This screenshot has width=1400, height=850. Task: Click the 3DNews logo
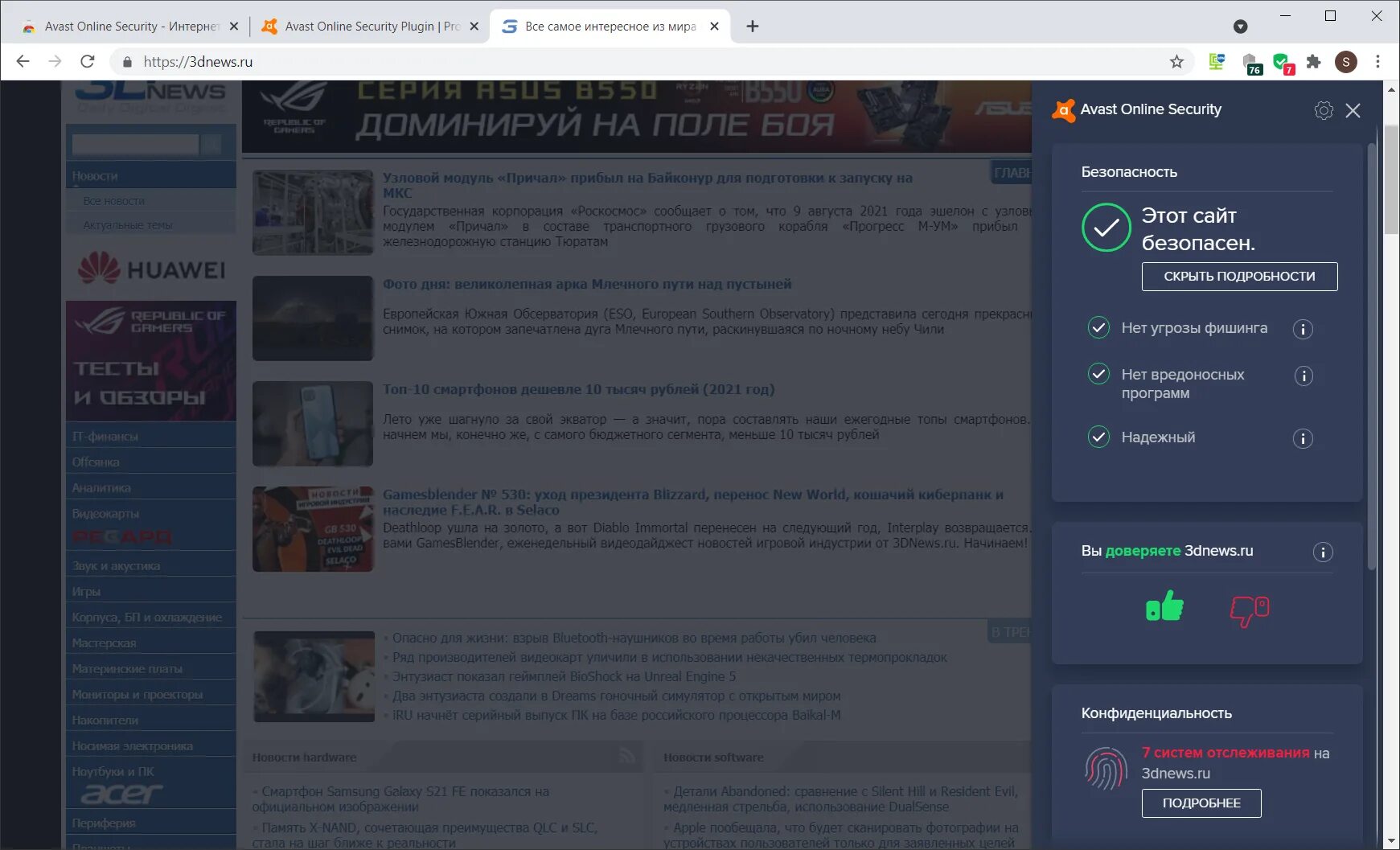click(151, 98)
